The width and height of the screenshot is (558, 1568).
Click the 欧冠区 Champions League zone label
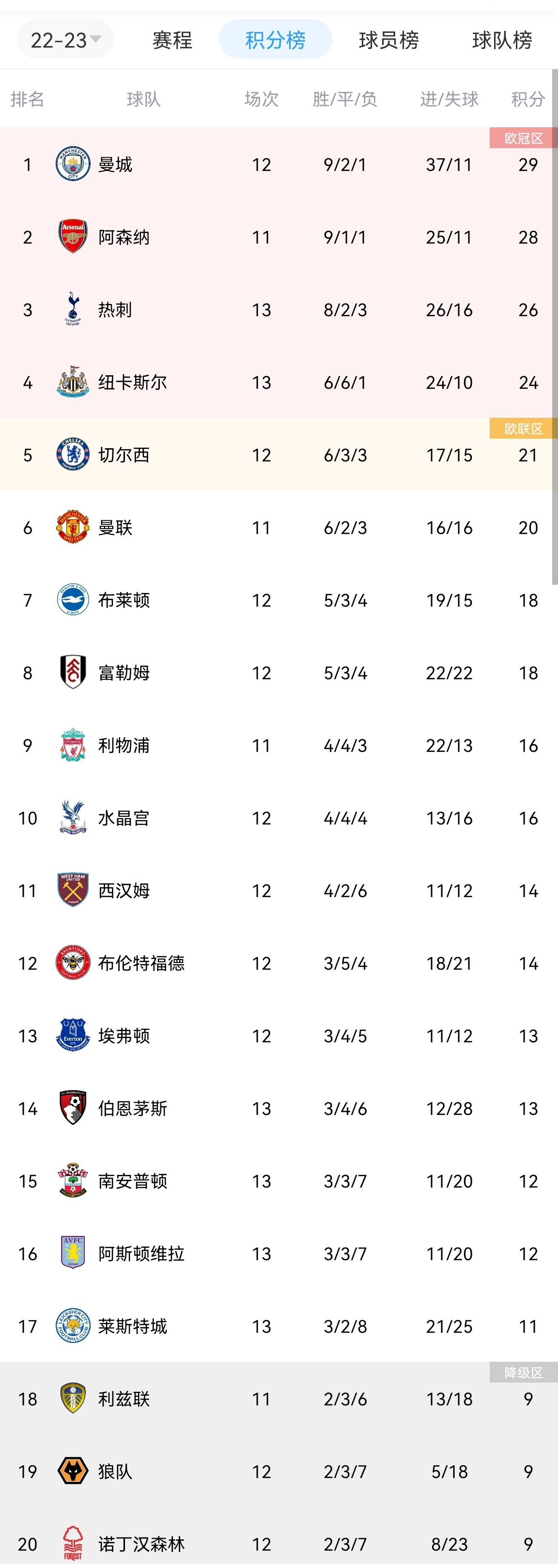[x=524, y=137]
